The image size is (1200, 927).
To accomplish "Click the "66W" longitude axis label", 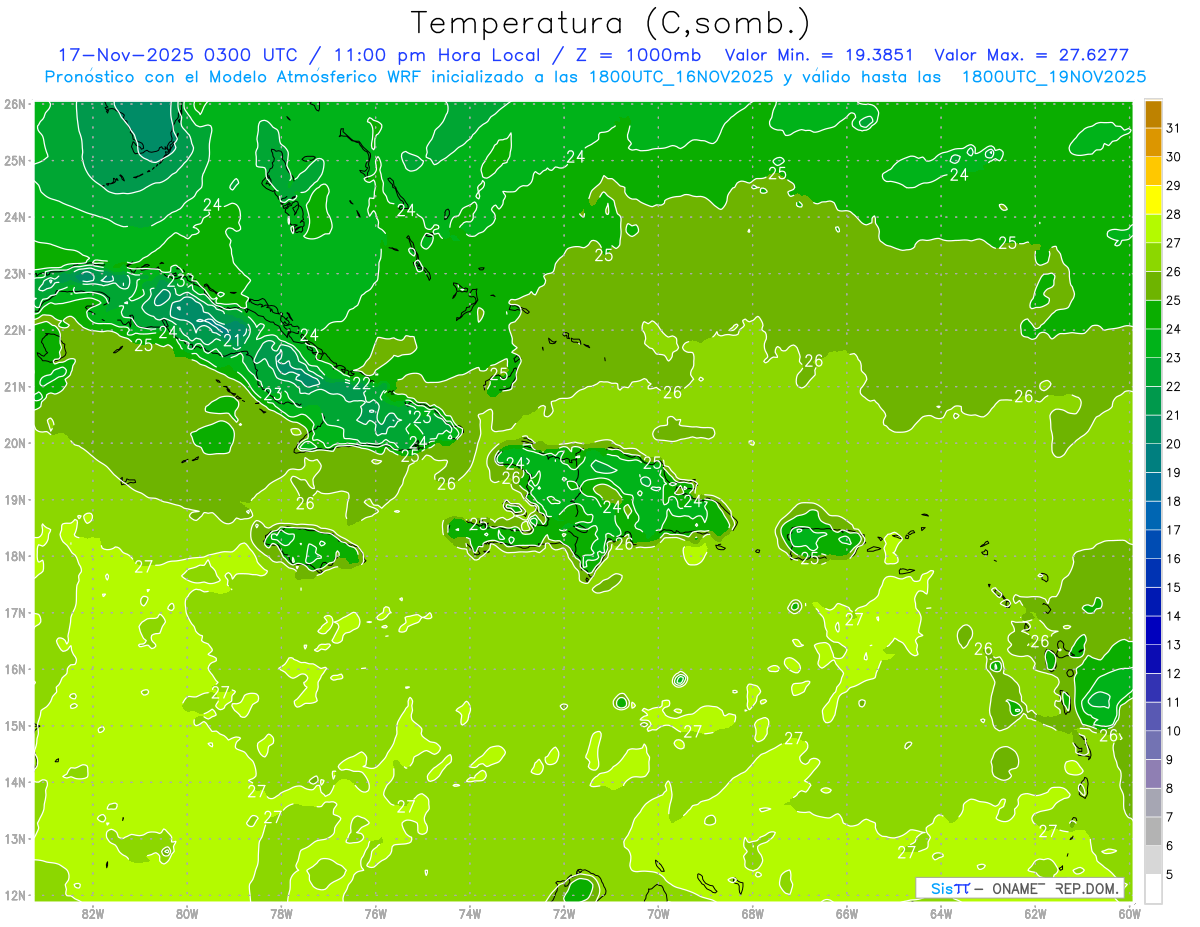I will tap(847, 913).
